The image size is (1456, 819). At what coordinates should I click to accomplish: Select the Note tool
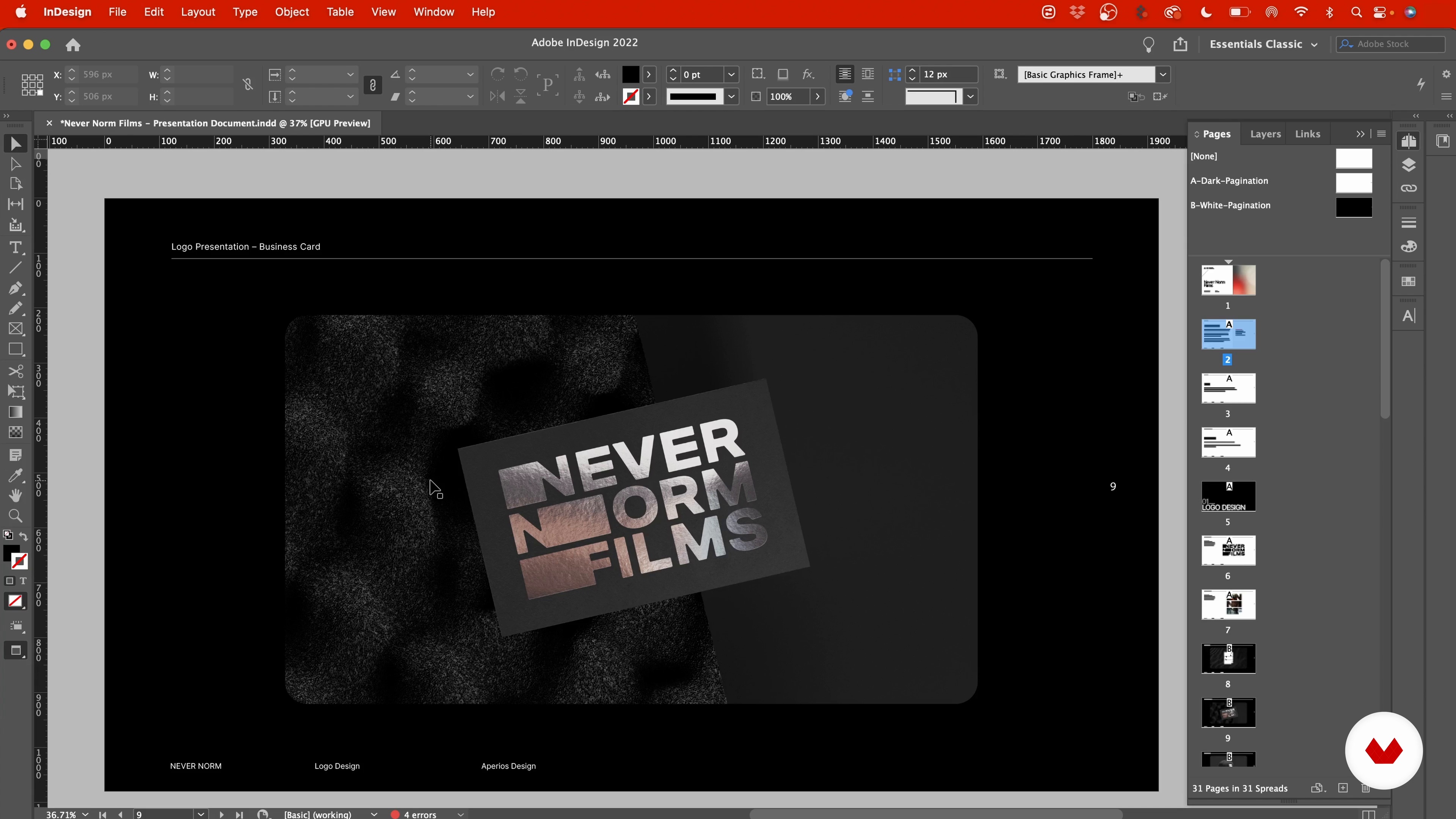coord(15,455)
